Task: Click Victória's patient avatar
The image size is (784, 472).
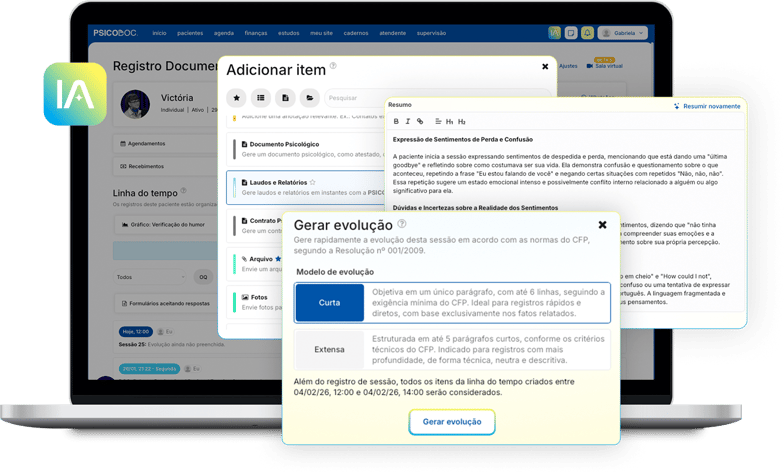Action: (135, 104)
